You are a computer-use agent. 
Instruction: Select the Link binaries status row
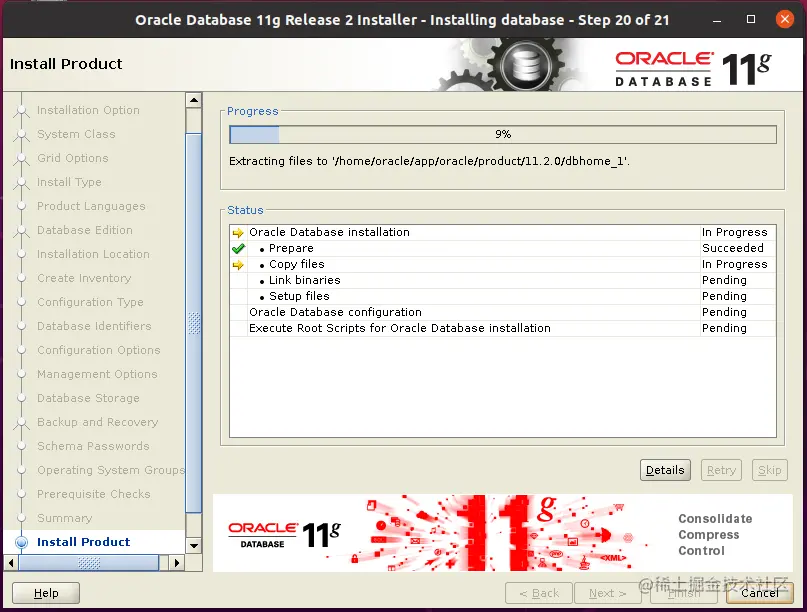pos(503,280)
